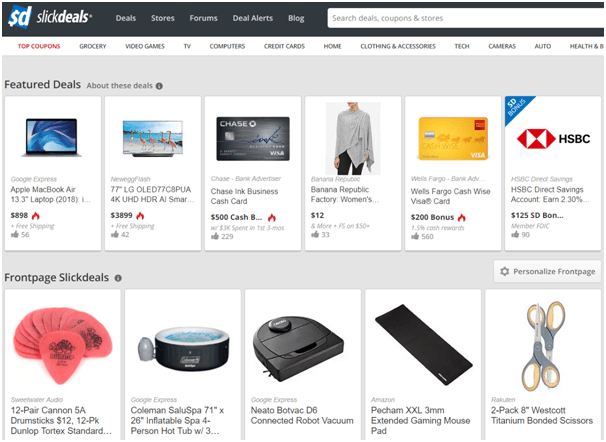Open Wells Fargo Cash Wise Visa Card title
The width and height of the screenshot is (606, 442).
[451, 196]
